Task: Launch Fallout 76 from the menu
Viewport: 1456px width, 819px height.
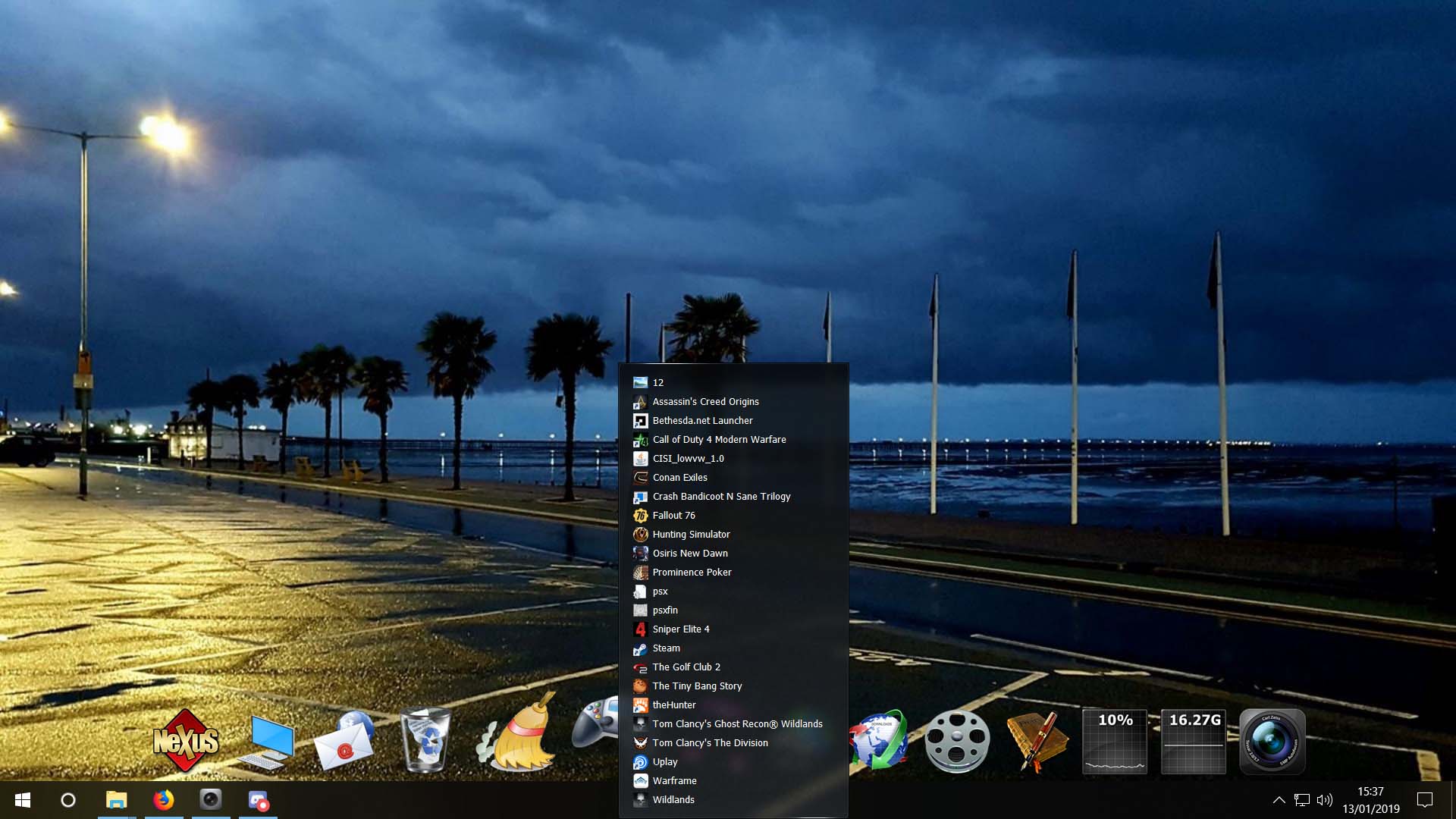Action: [x=673, y=516]
